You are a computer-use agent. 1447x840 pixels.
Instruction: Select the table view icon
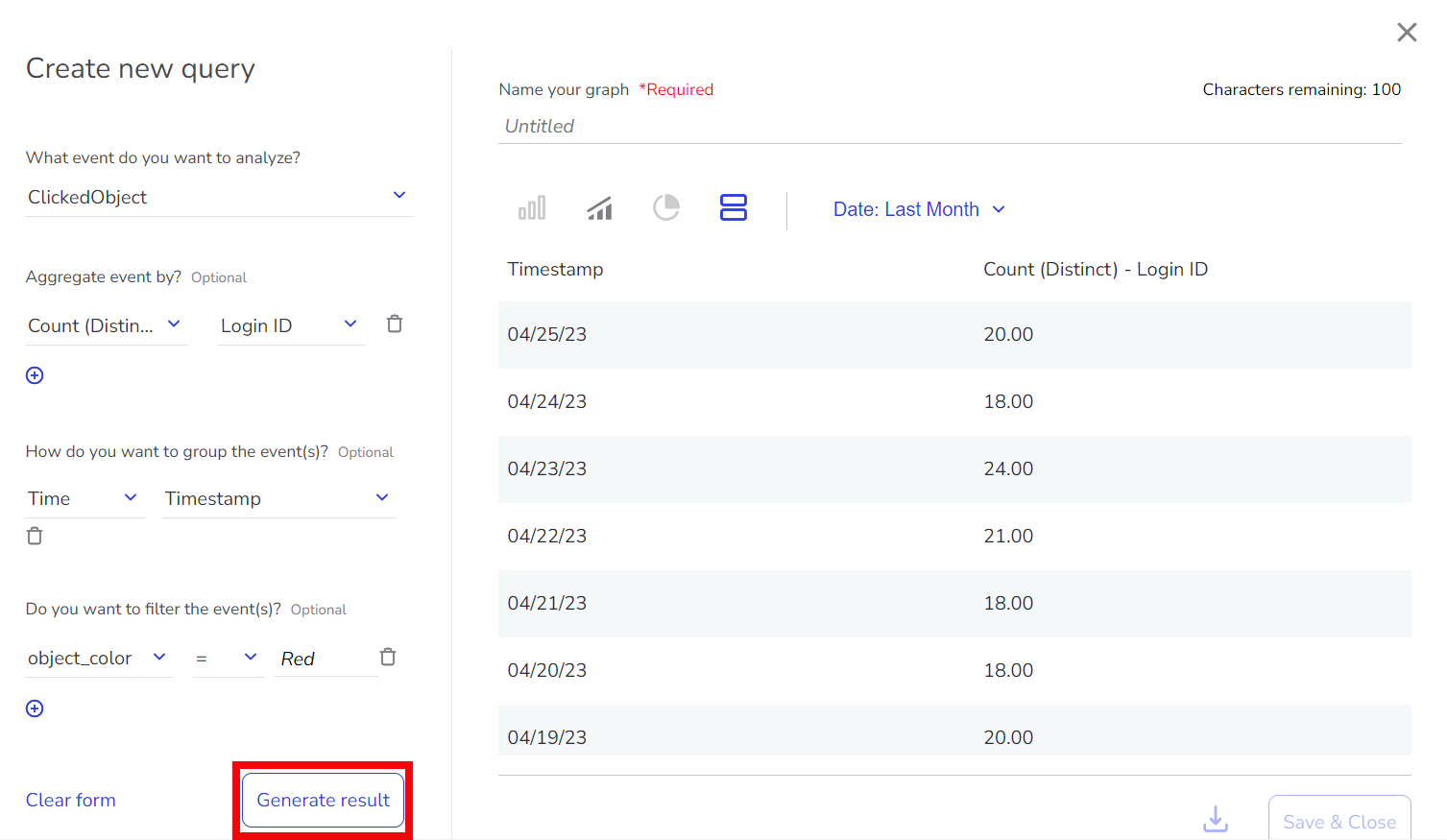point(734,207)
